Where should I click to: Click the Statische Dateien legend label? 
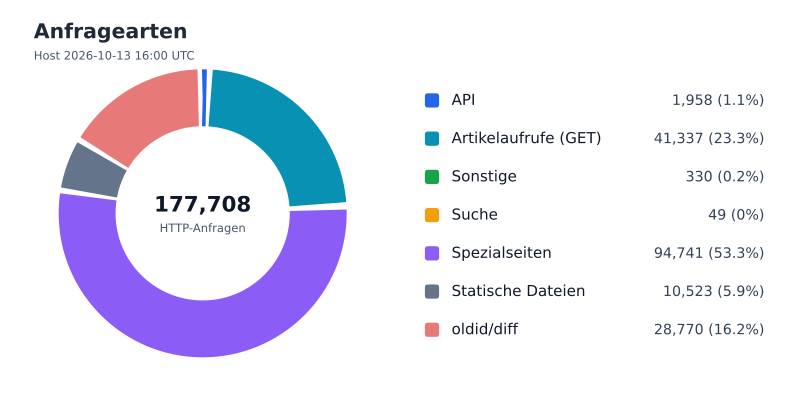tap(518, 291)
